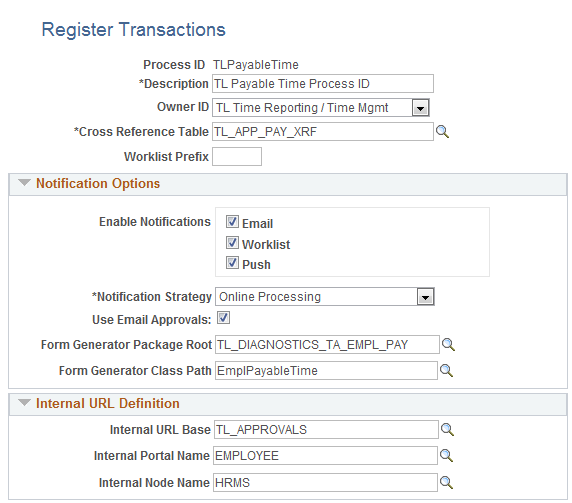Click the Description text field
The width and height of the screenshot is (572, 503).
[x=323, y=84]
